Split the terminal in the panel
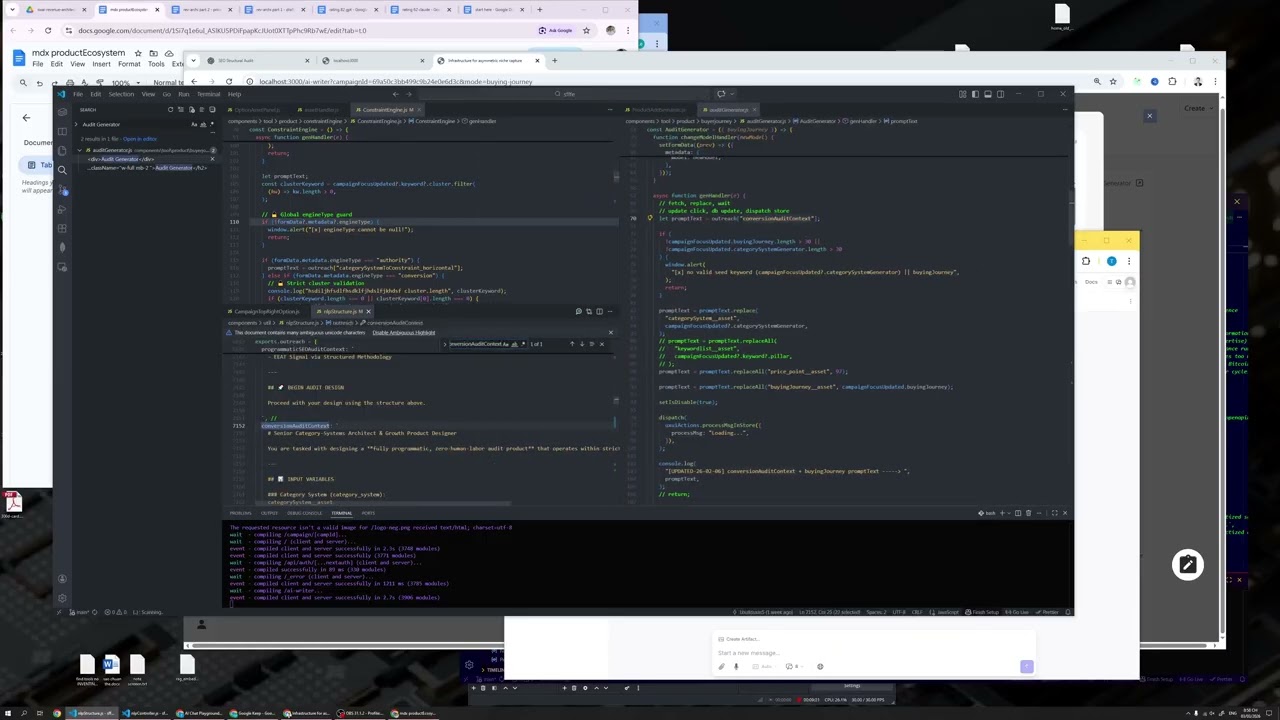The image size is (1280, 720). point(1018,513)
